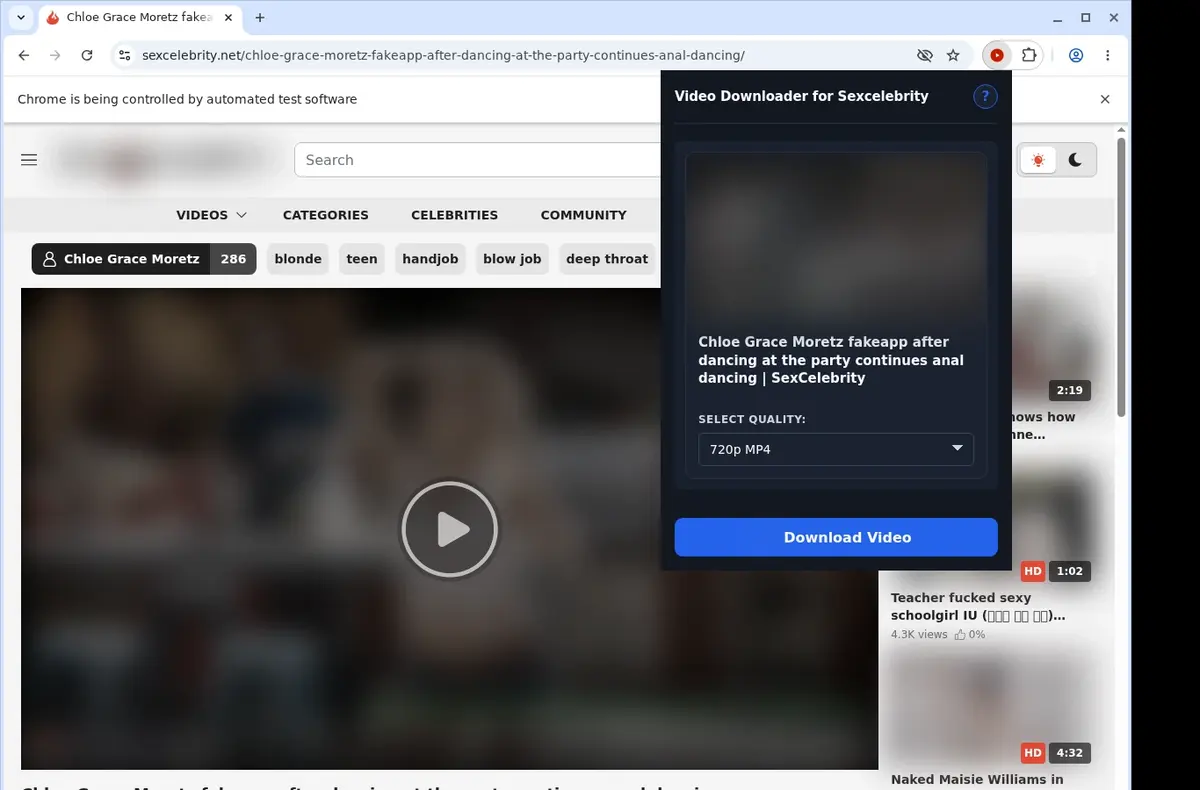
Task: Switch to light theme sun icon
Action: coord(1039,160)
